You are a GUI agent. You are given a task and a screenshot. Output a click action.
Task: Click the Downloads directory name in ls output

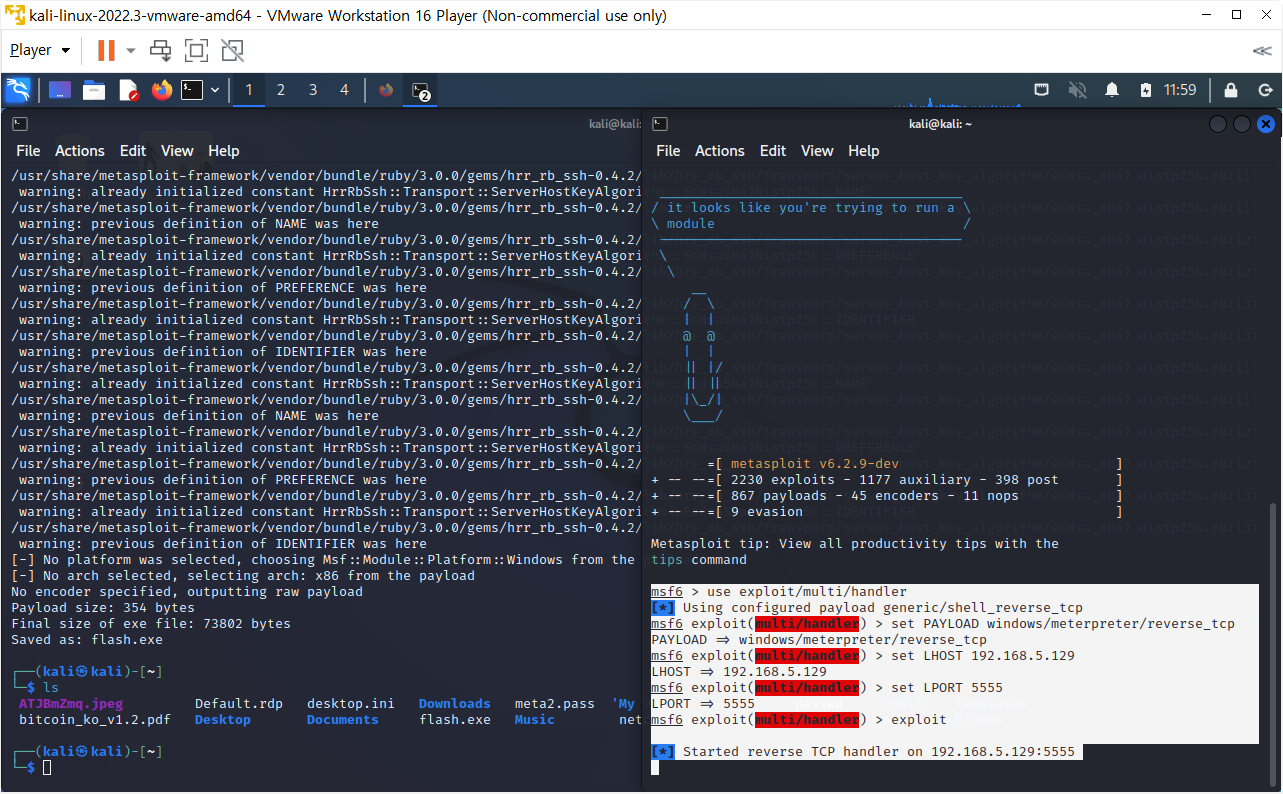[x=455, y=704]
